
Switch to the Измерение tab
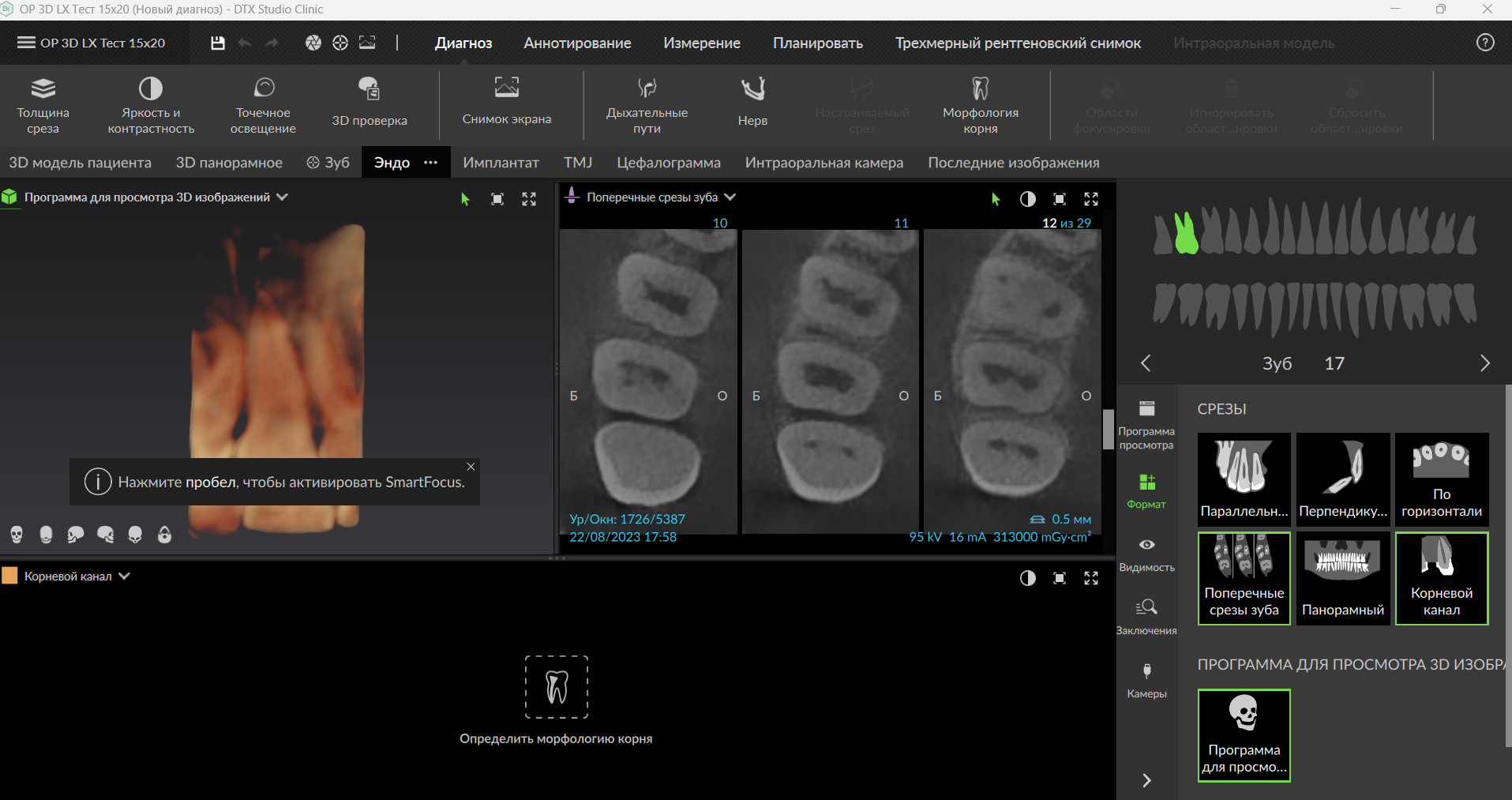click(x=701, y=43)
